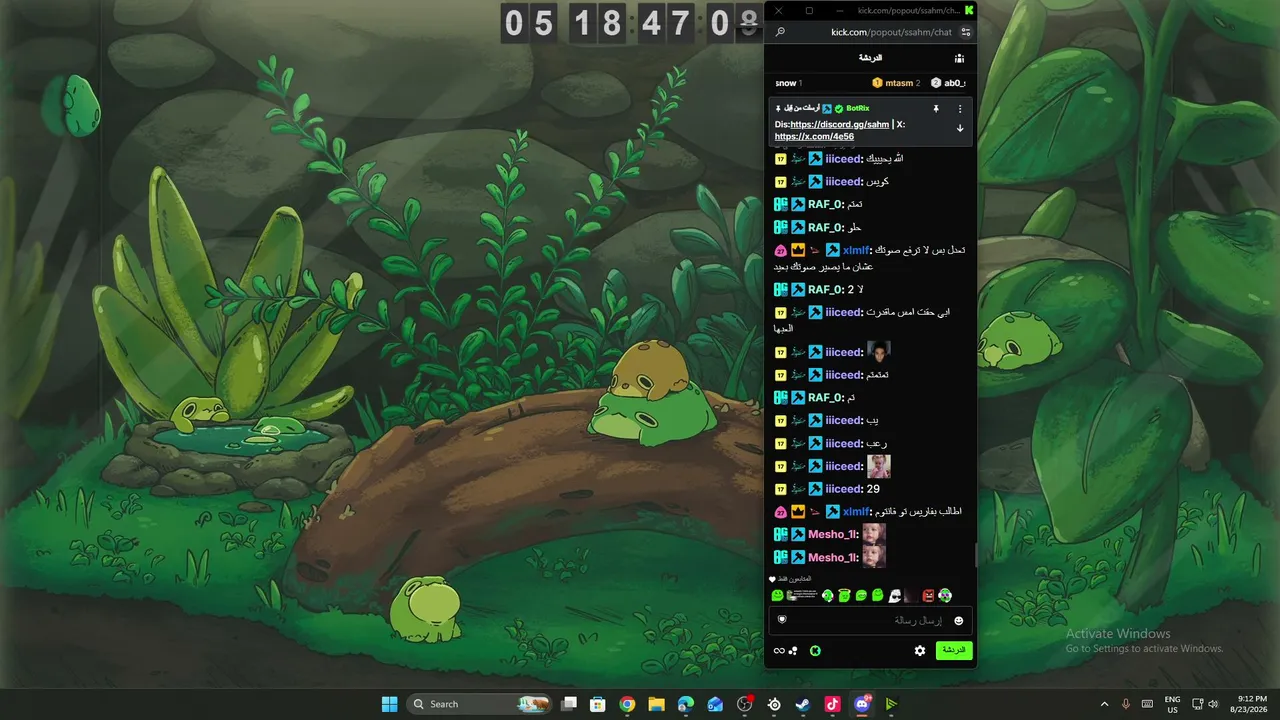Open the discord.gg/sahm link

tap(839, 124)
